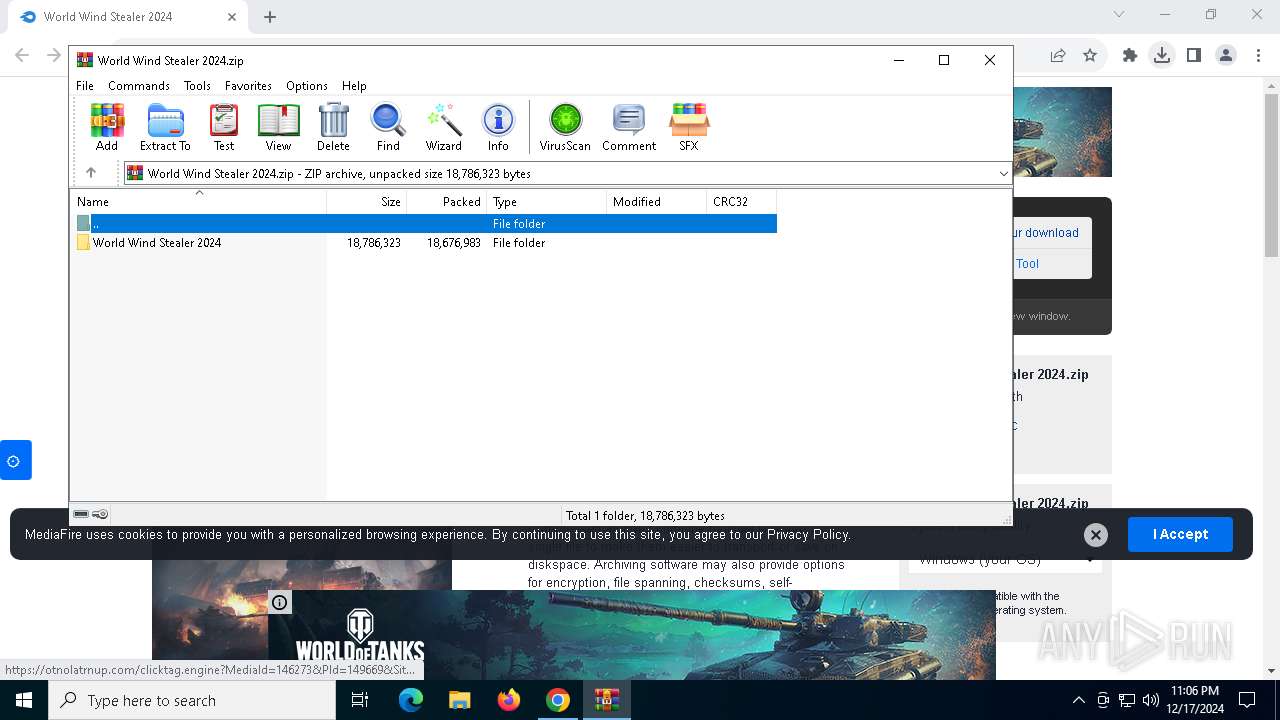Switch to WinRAR on the taskbar
The image size is (1280, 720).
pyautogui.click(x=607, y=700)
